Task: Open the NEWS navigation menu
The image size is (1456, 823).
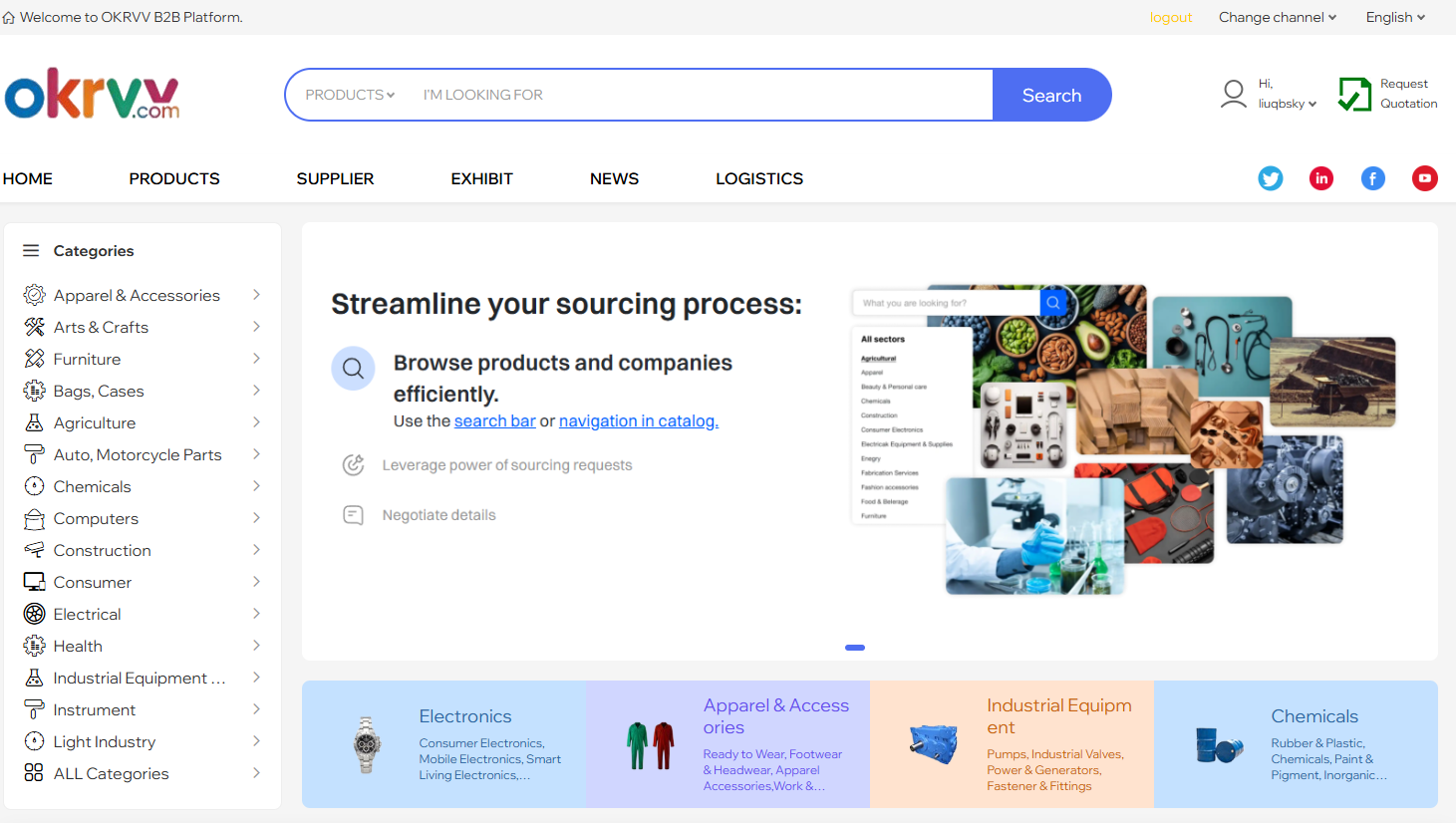Action: pos(614,178)
